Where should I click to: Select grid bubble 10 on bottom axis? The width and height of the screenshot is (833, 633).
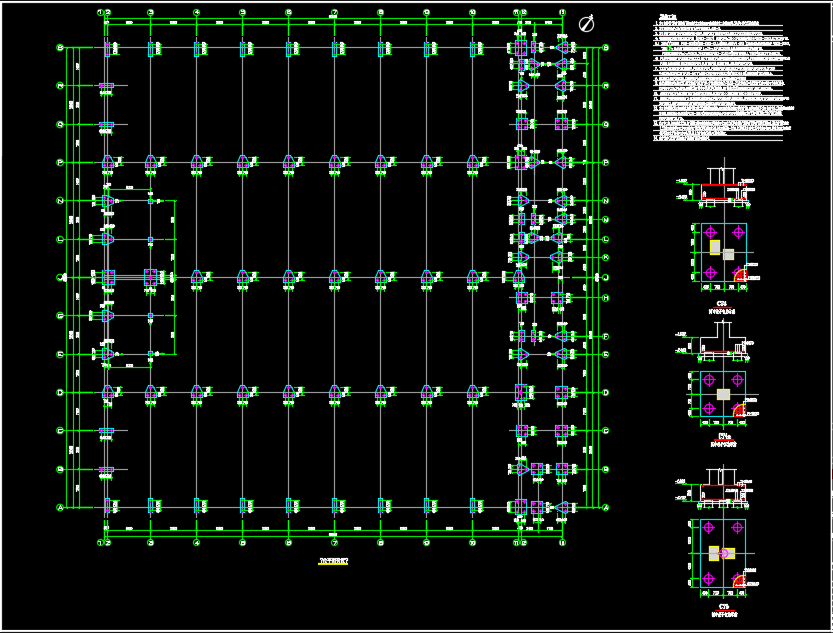point(472,543)
